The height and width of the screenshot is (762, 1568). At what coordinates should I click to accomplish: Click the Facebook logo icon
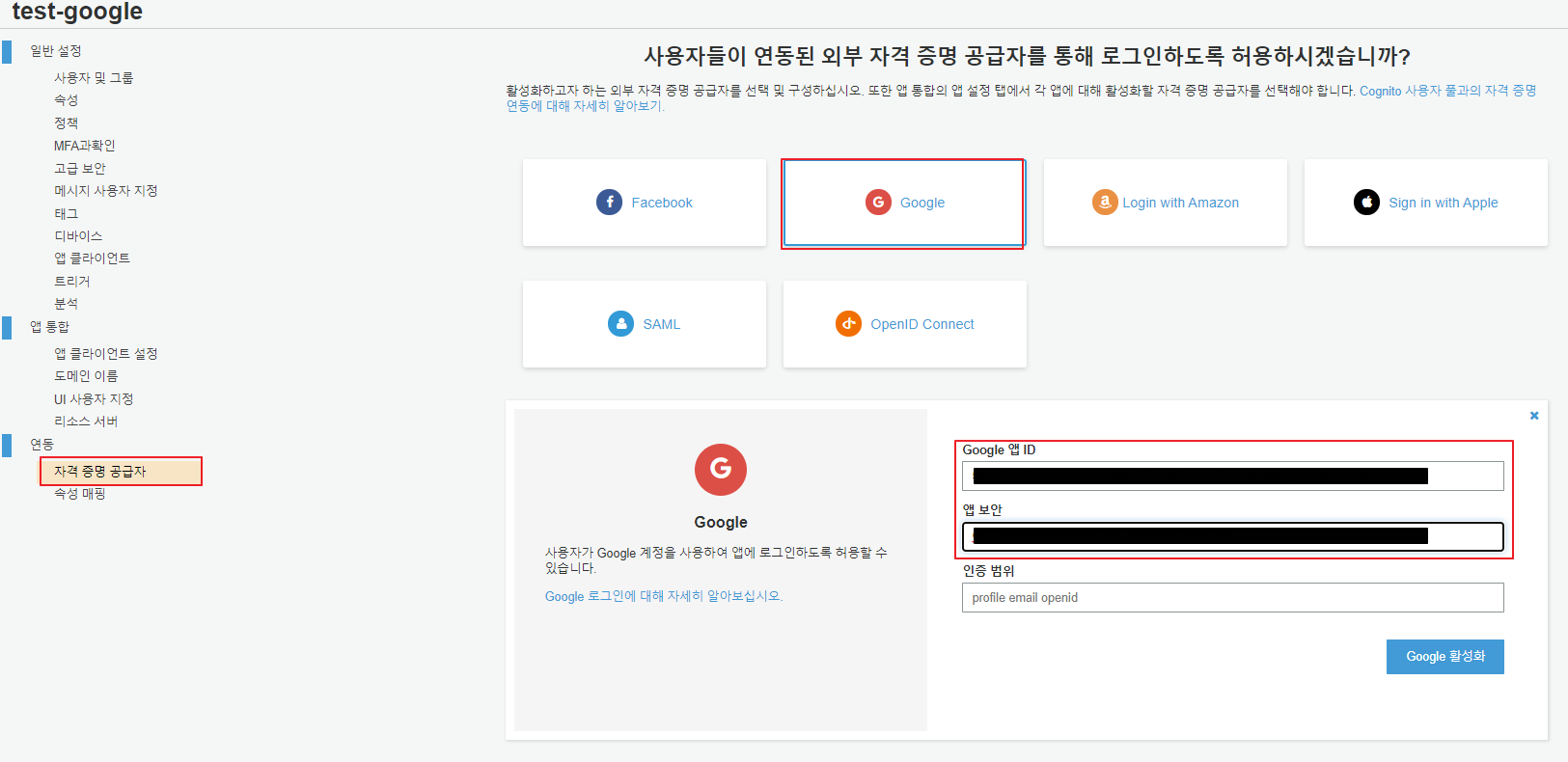(609, 203)
